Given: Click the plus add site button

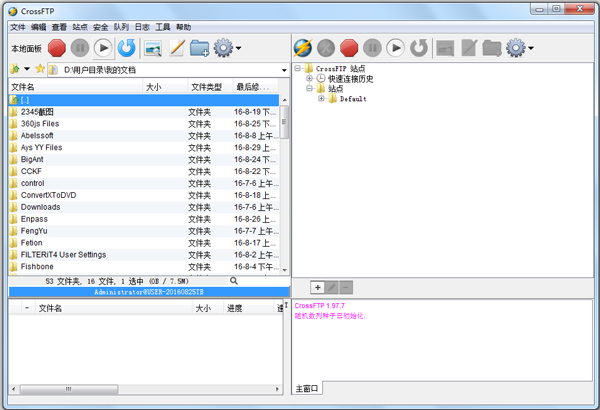Looking at the screenshot, I should coord(317,287).
